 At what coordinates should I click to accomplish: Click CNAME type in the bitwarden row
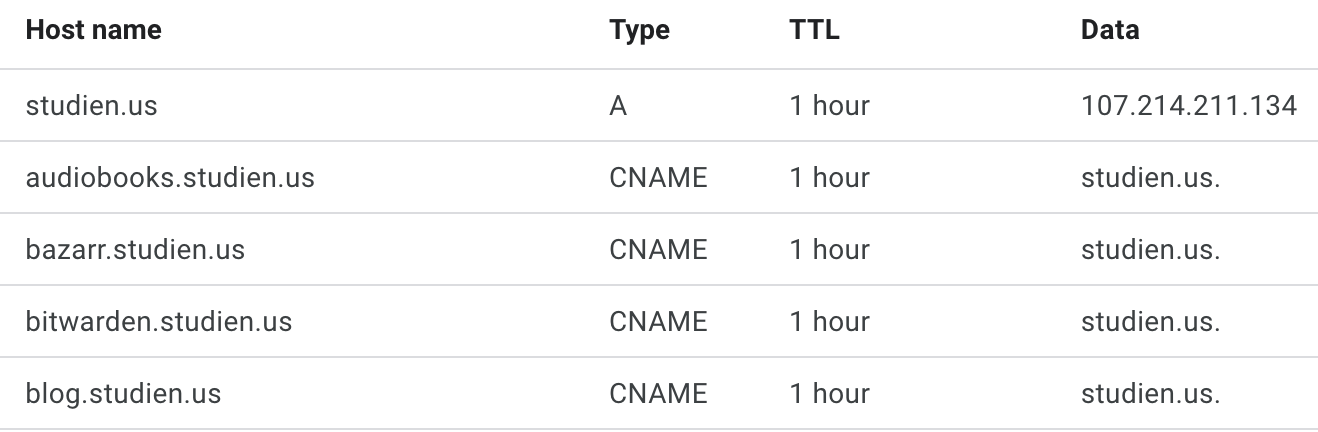pos(658,321)
